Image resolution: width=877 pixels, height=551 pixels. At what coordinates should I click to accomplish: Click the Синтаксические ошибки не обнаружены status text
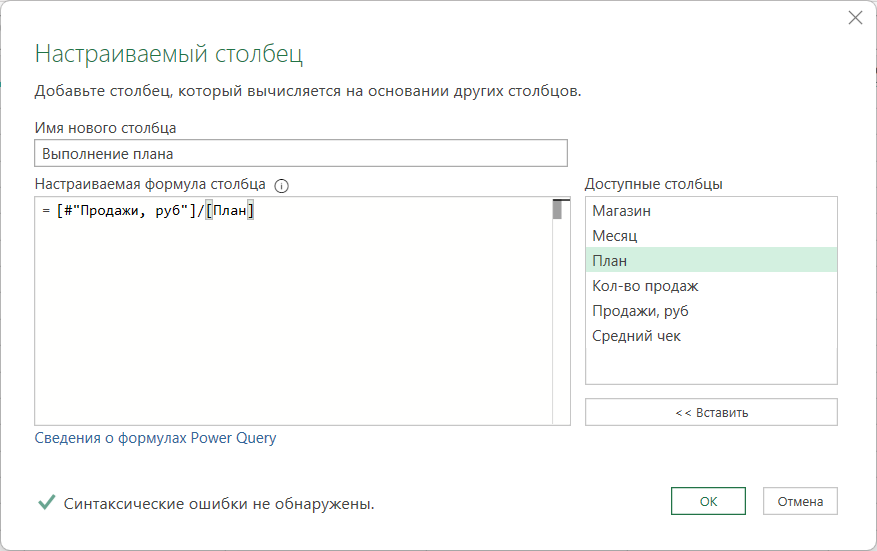click(x=219, y=504)
